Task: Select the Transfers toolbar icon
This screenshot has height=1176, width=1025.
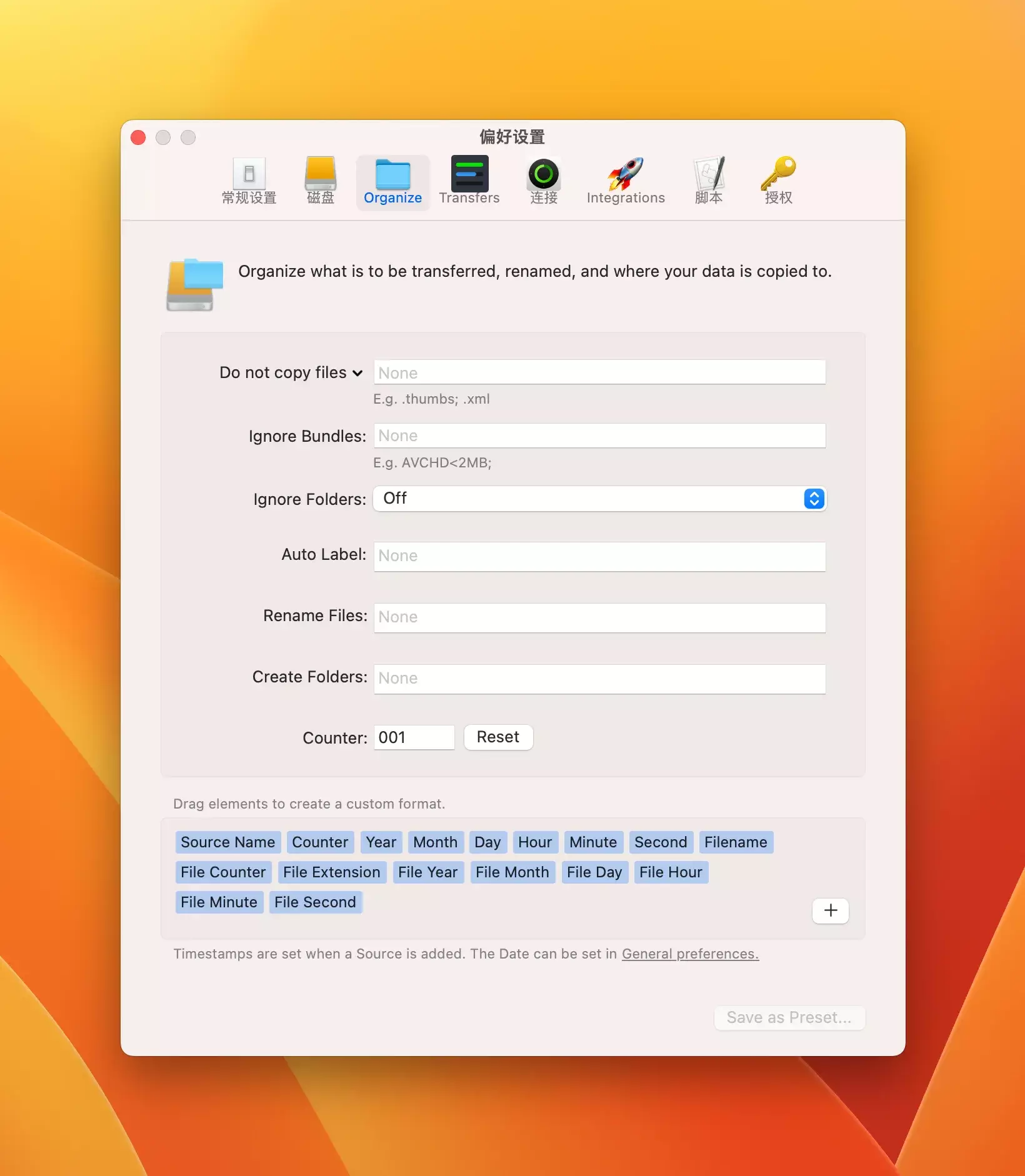Action: pyautogui.click(x=469, y=181)
